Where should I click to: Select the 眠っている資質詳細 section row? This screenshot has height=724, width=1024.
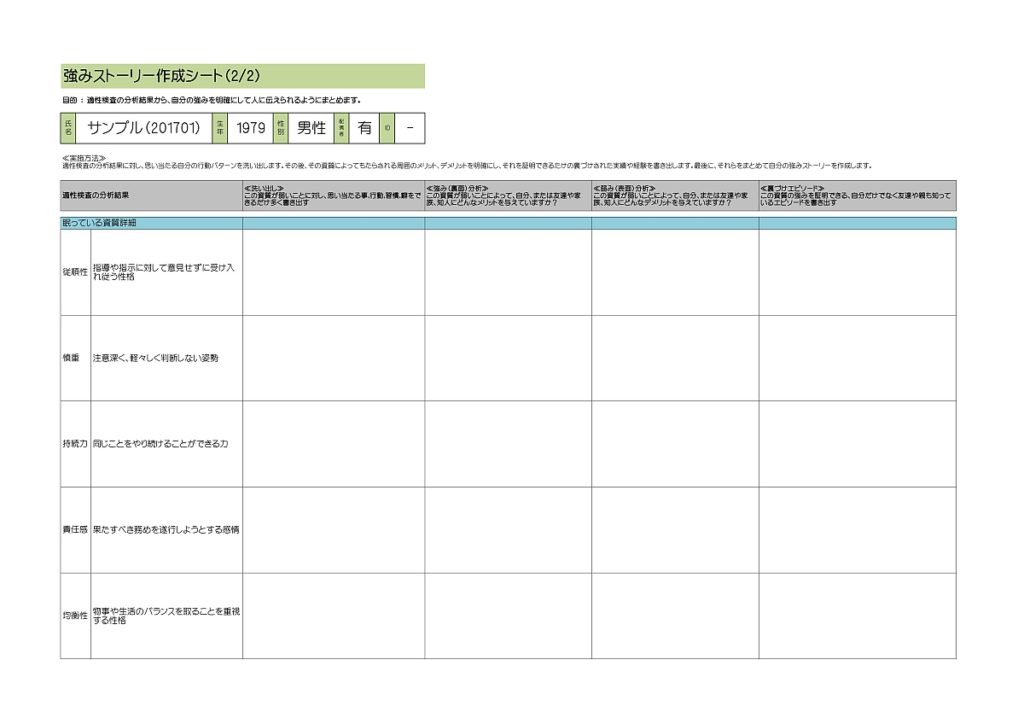[x=508, y=223]
